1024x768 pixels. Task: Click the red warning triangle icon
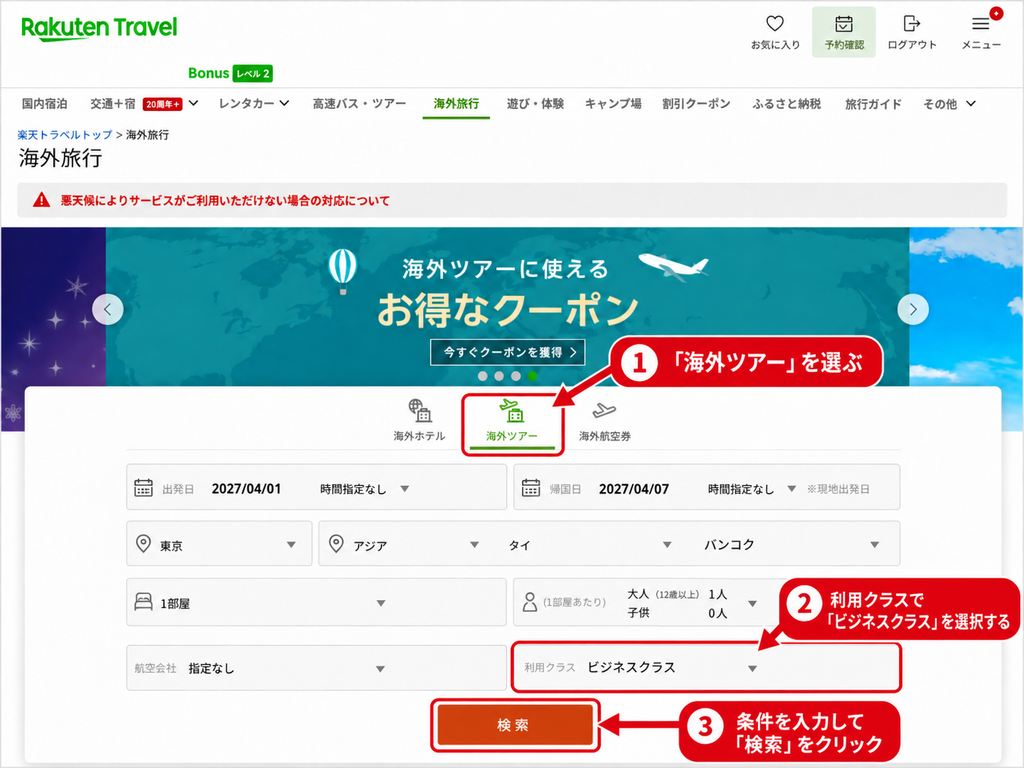(41, 200)
